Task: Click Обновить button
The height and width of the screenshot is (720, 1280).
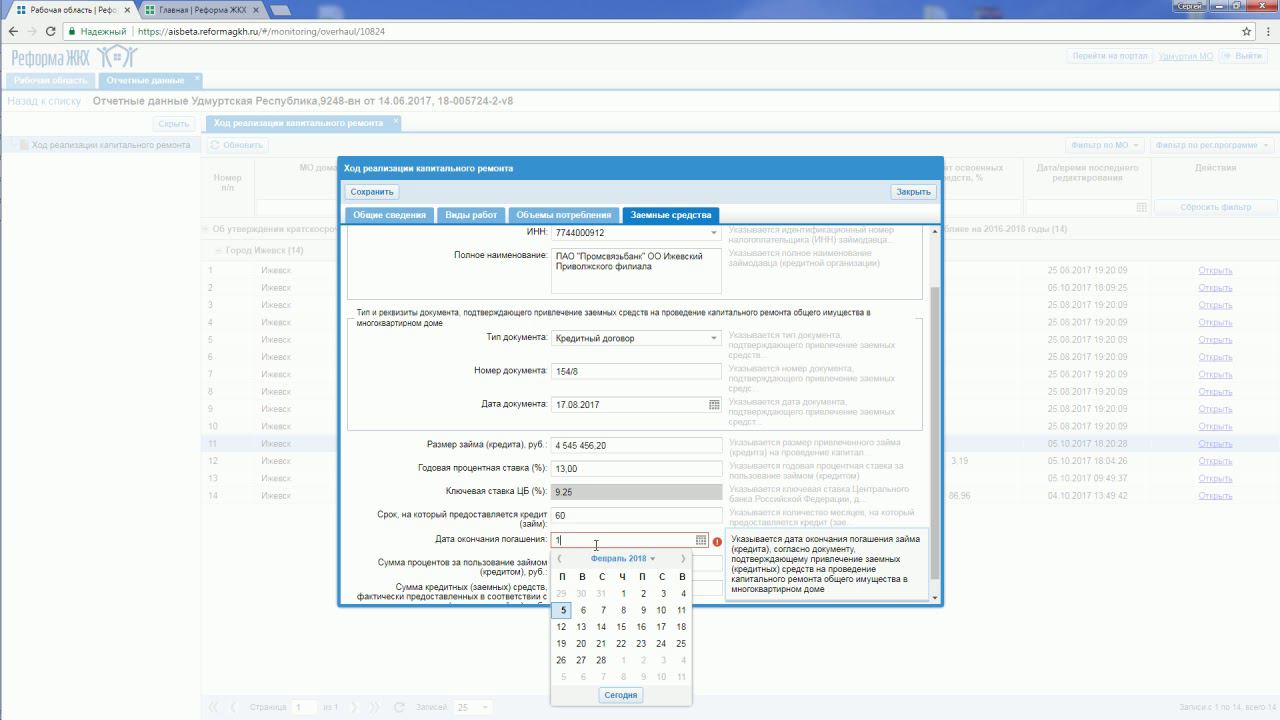Action: coord(236,145)
